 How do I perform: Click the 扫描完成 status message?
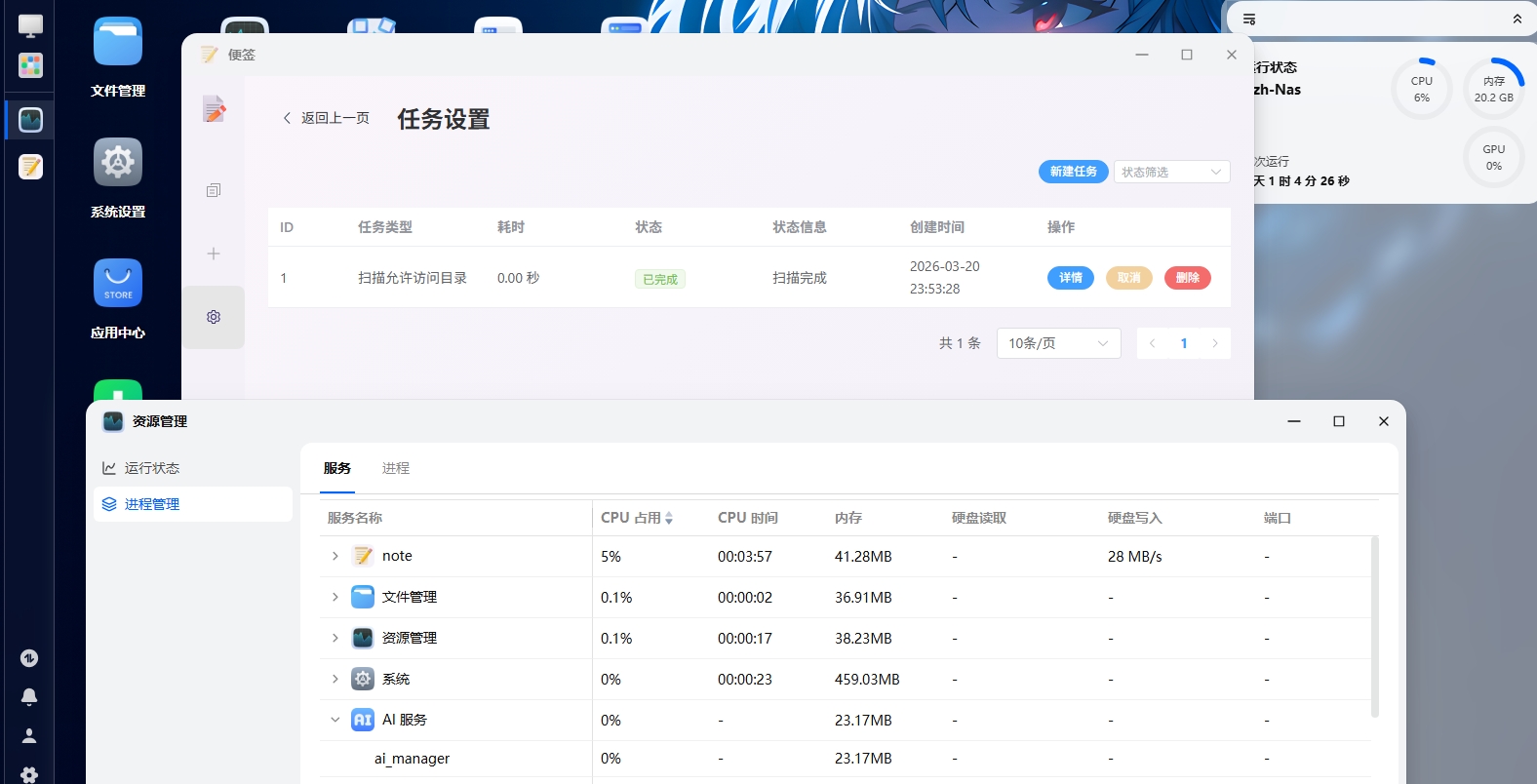pyautogui.click(x=800, y=278)
